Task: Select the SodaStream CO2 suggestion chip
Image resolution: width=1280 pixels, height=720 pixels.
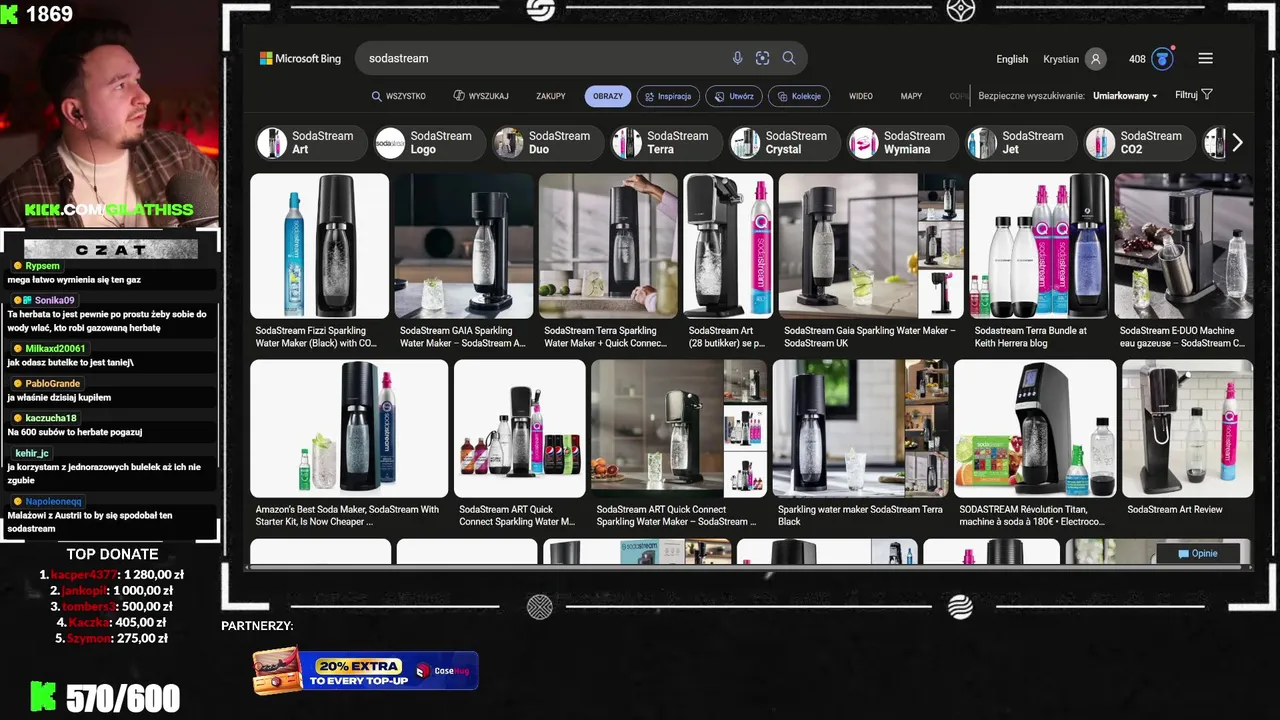Action: (x=1139, y=143)
